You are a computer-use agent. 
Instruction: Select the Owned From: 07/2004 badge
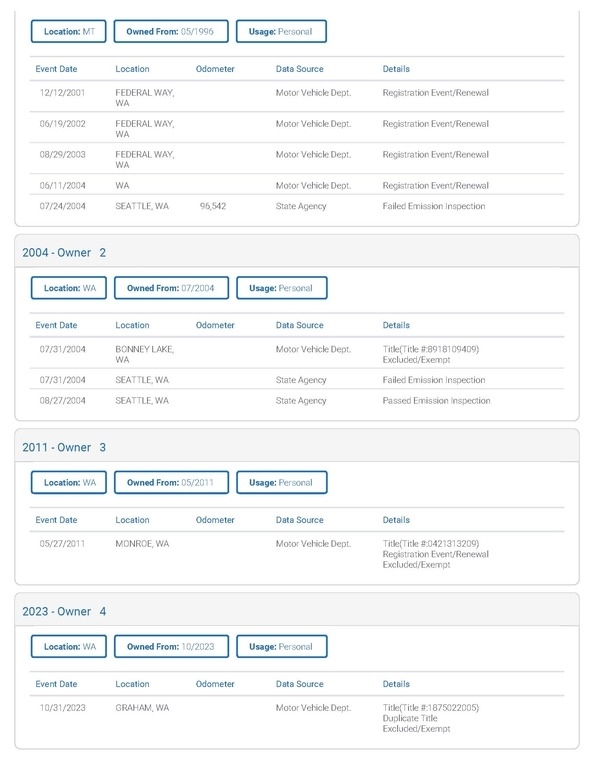click(171, 288)
